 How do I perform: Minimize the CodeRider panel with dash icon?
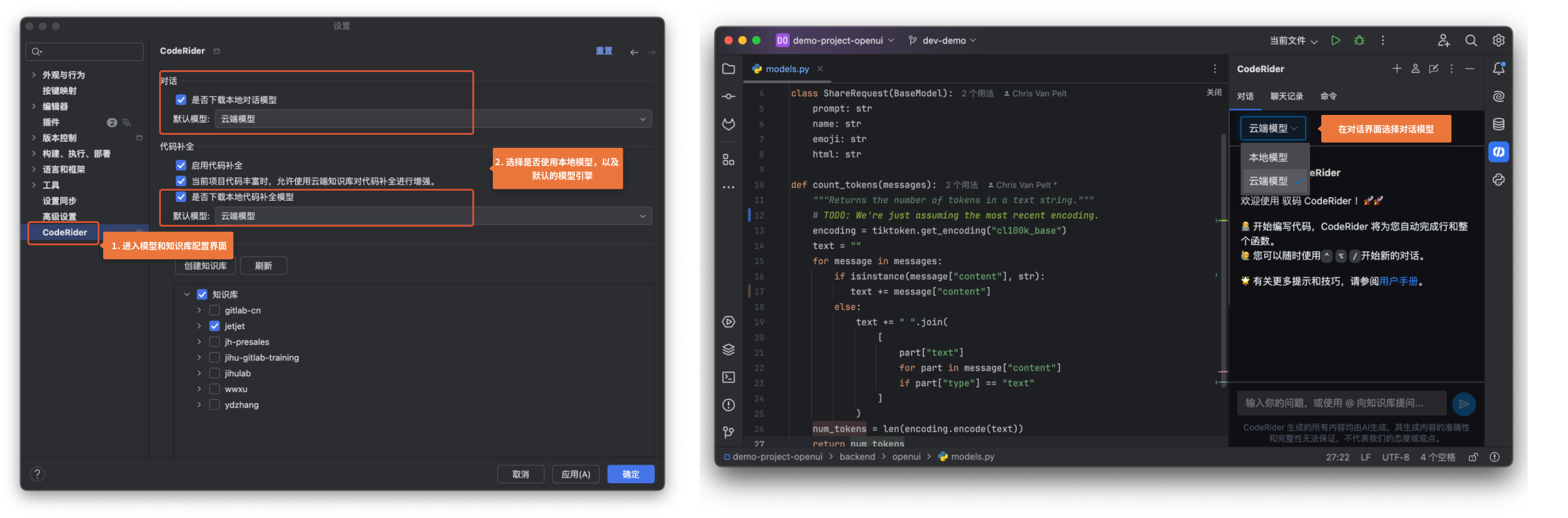coord(1469,69)
